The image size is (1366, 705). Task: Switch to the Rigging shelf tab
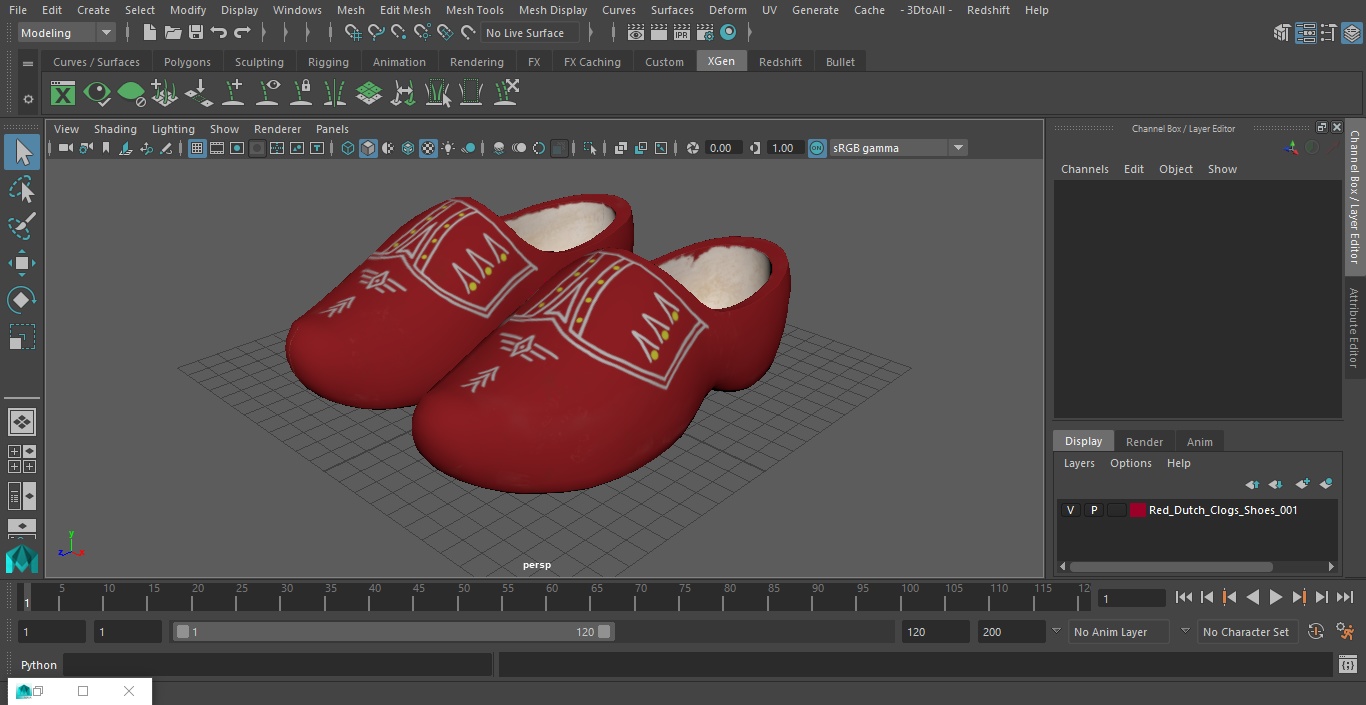[x=328, y=62]
